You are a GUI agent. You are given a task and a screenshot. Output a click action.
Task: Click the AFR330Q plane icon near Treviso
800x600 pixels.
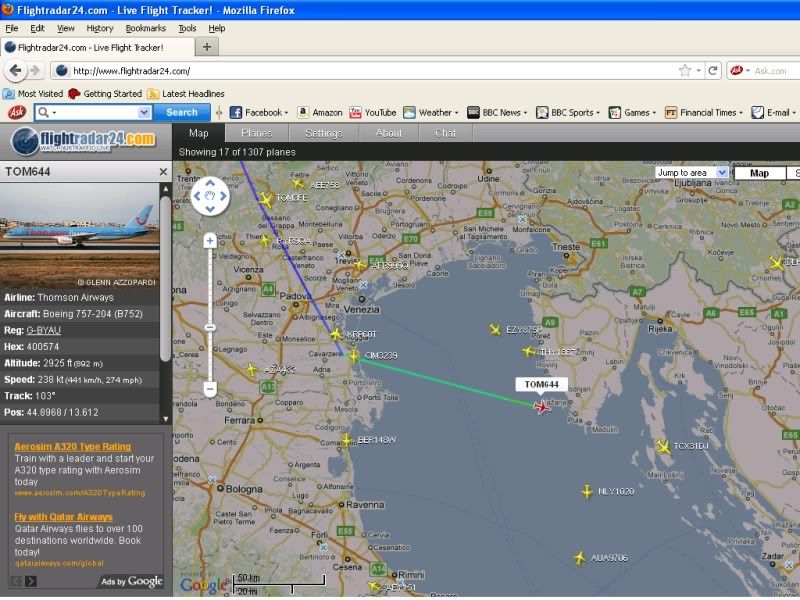360,265
